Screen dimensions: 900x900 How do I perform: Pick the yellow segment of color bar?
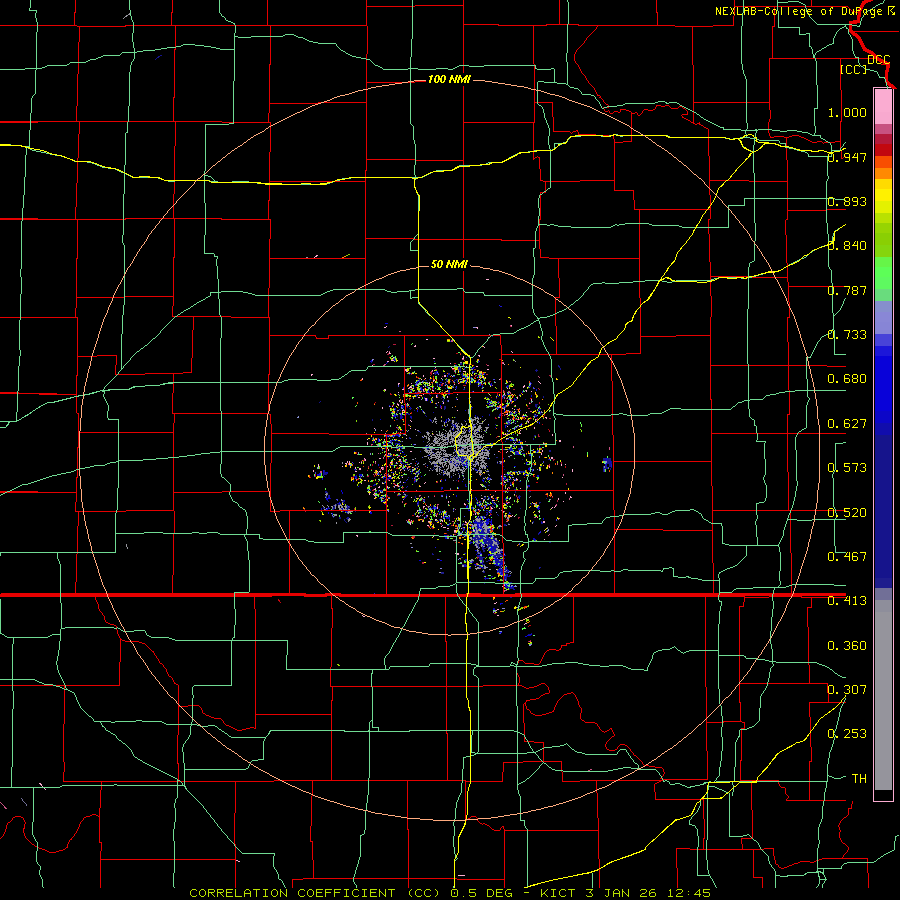[883, 196]
